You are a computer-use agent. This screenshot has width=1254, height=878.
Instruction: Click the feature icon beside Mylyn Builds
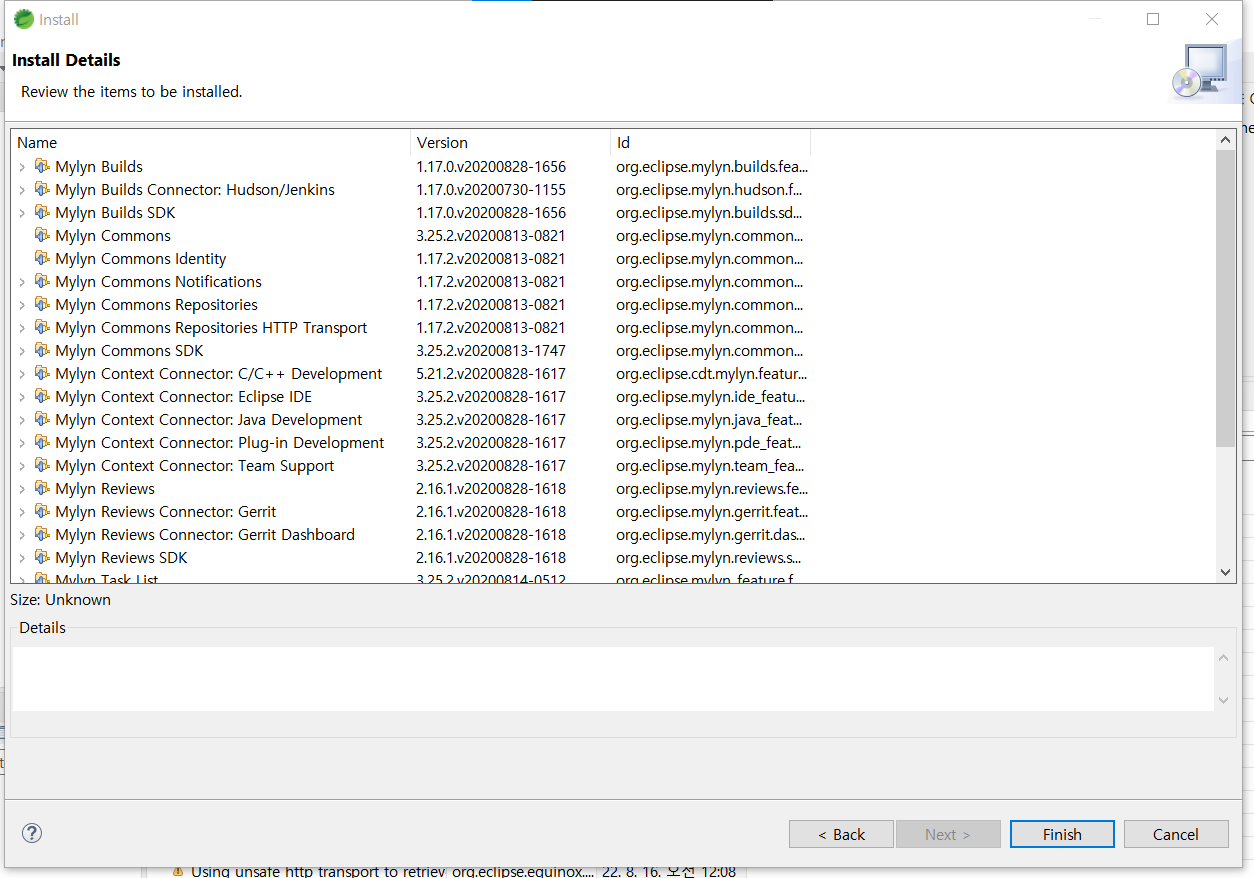[42, 166]
